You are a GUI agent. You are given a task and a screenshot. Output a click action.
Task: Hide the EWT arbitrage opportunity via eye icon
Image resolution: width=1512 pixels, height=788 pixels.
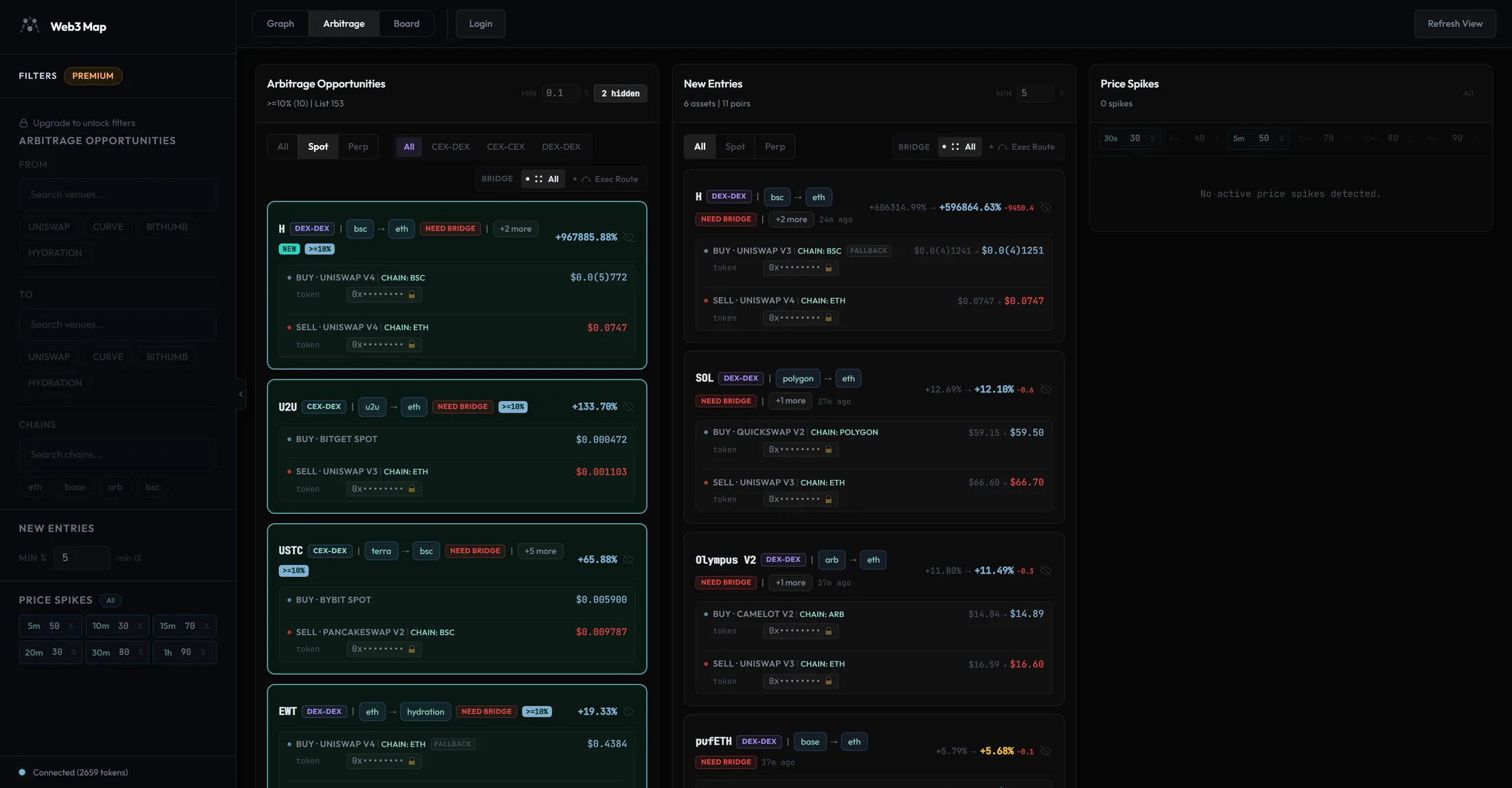629,712
